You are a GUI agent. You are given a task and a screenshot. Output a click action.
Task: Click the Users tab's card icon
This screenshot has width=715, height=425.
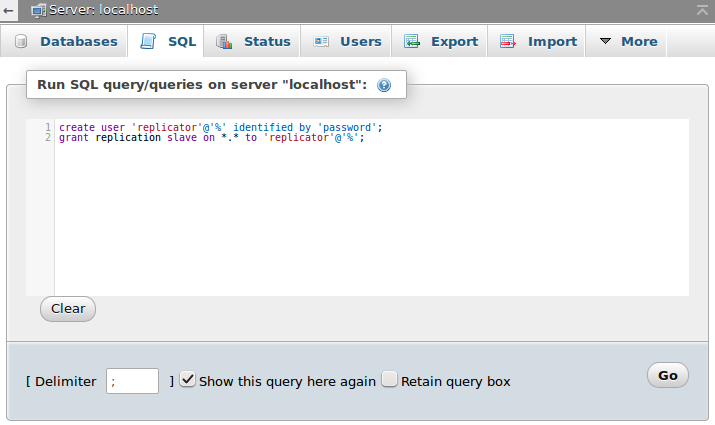pyautogui.click(x=321, y=42)
